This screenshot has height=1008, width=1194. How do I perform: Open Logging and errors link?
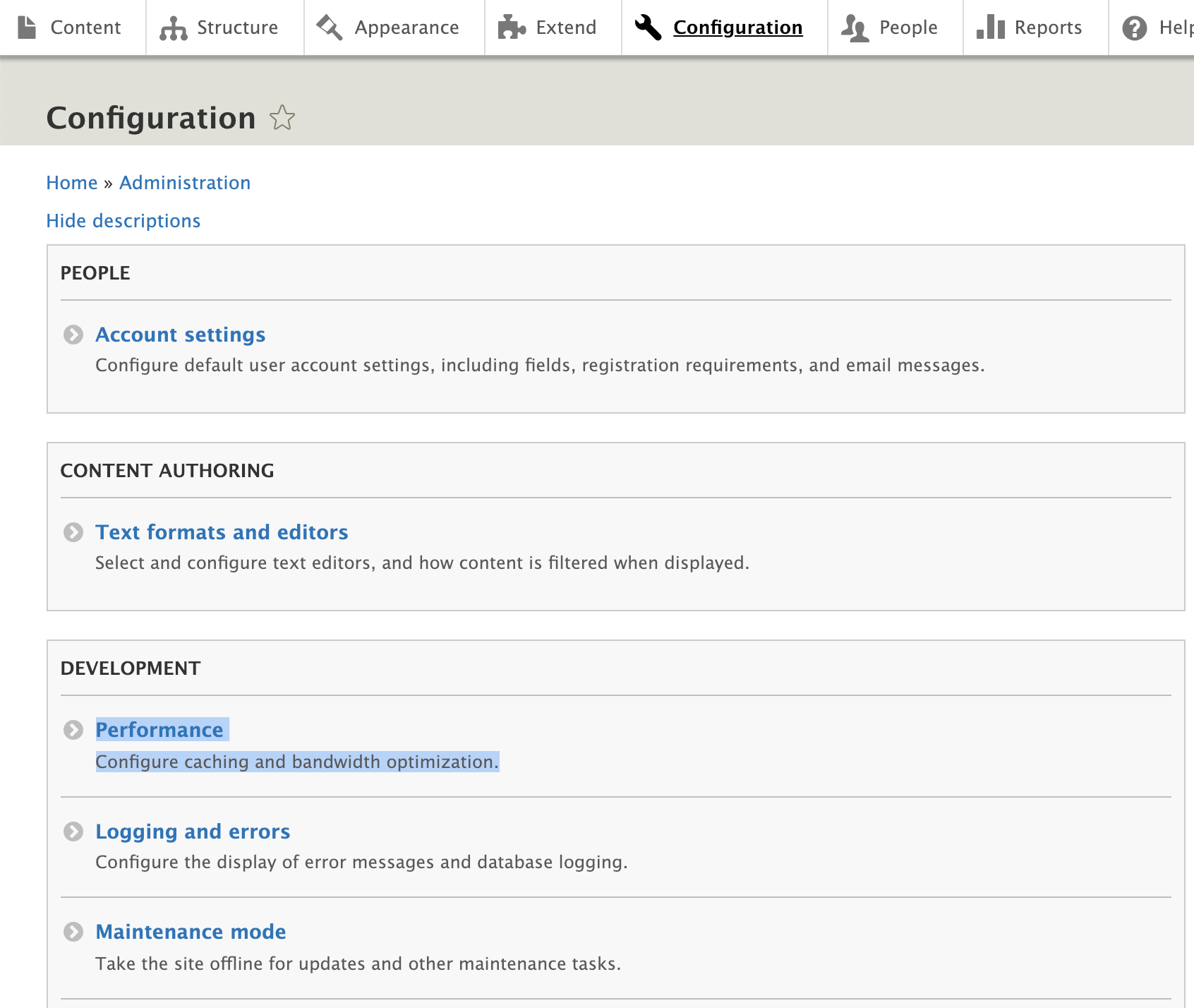193,832
